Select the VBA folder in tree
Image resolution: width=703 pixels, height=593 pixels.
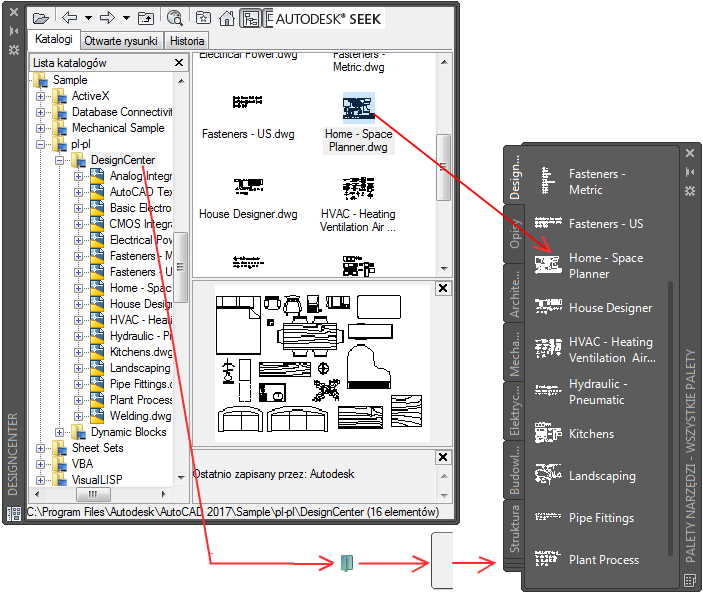coord(82,464)
